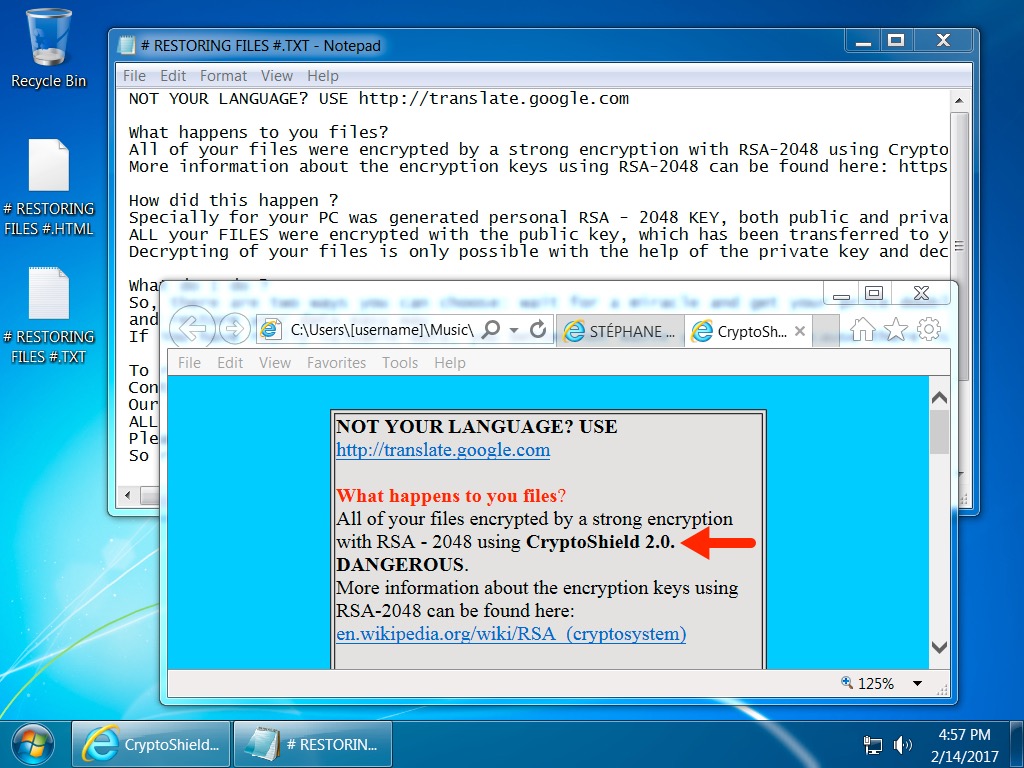The width and height of the screenshot is (1024, 768).
Task: Open the Internet Explorer Edit menu
Action: (230, 362)
